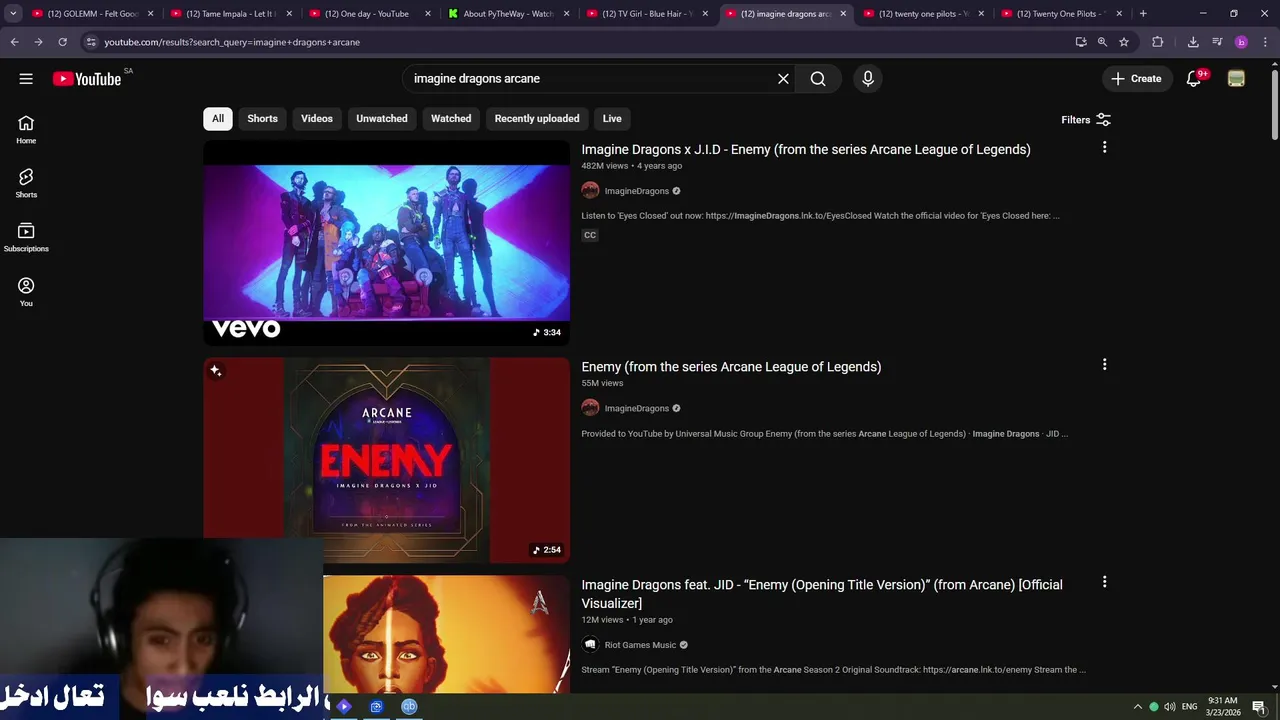Open the vevo Enemy video thumbnail
The width and height of the screenshot is (1280, 720).
click(386, 243)
